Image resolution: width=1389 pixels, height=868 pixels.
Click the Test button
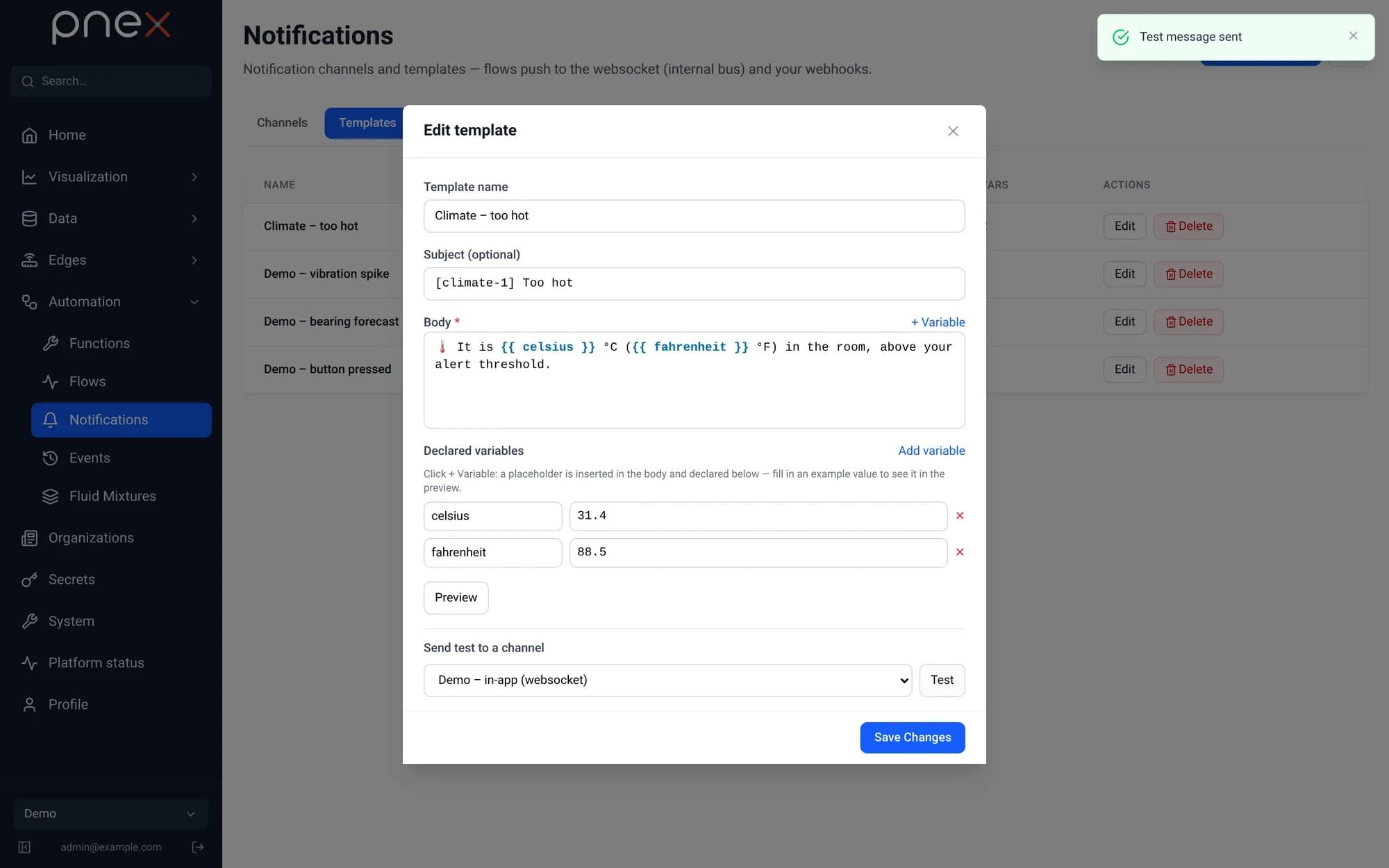click(942, 681)
